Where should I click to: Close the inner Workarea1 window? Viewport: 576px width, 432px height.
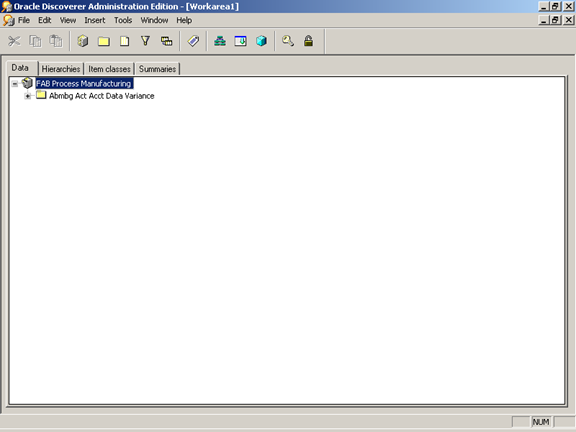coord(569,20)
